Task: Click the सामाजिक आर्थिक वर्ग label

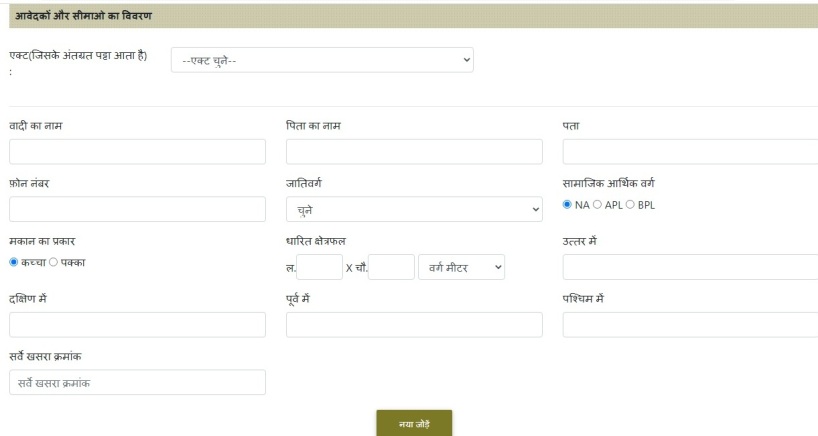Action: coord(608,183)
